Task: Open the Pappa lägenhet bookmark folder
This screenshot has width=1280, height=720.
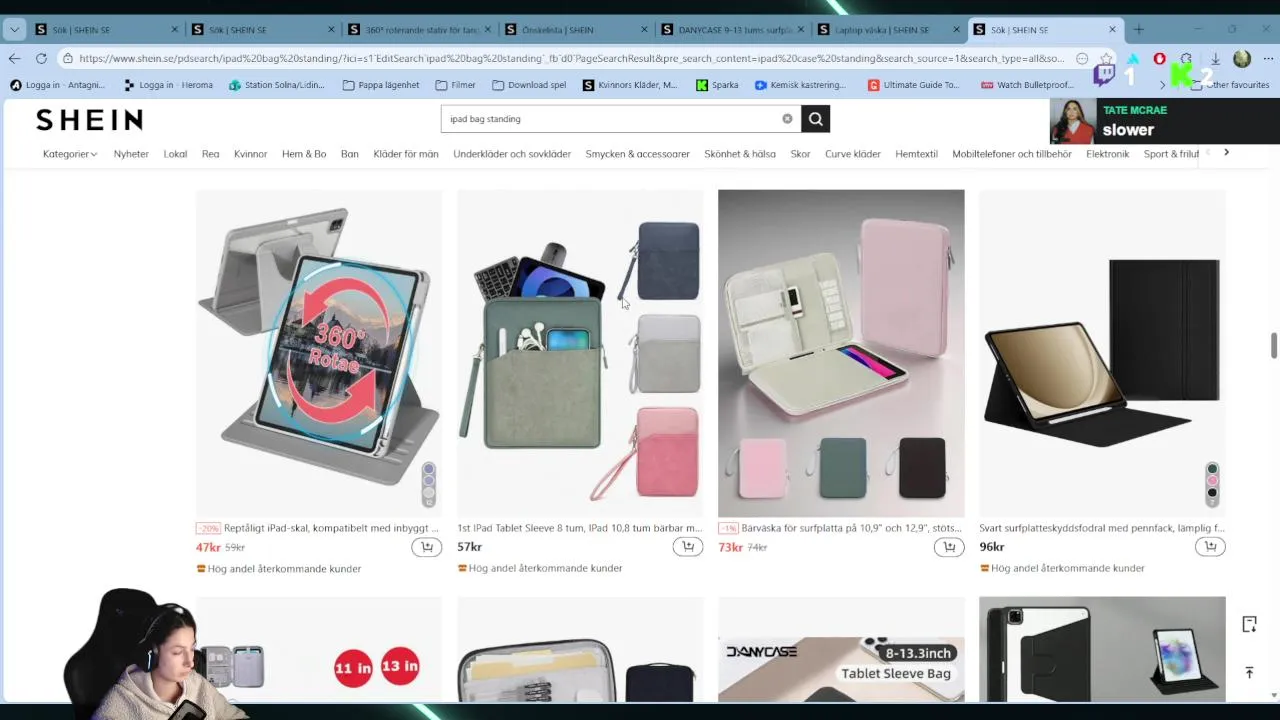Action: [x=381, y=85]
